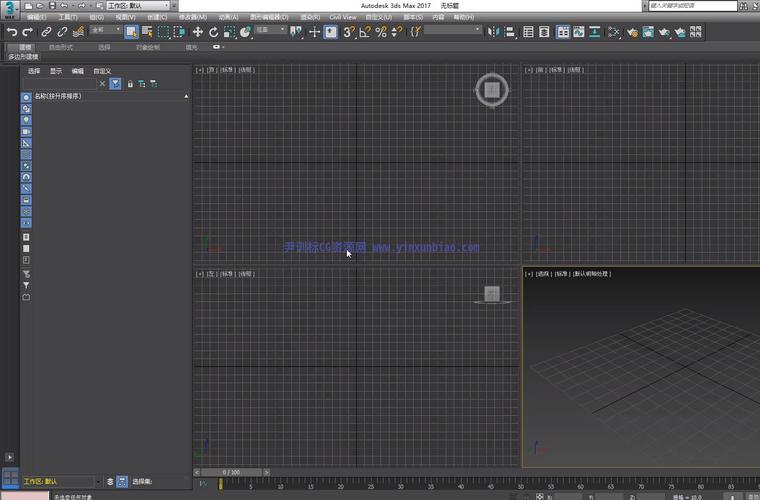Toggle Percent Snap
Image resolution: width=760 pixels, height=500 pixels.
coord(381,32)
